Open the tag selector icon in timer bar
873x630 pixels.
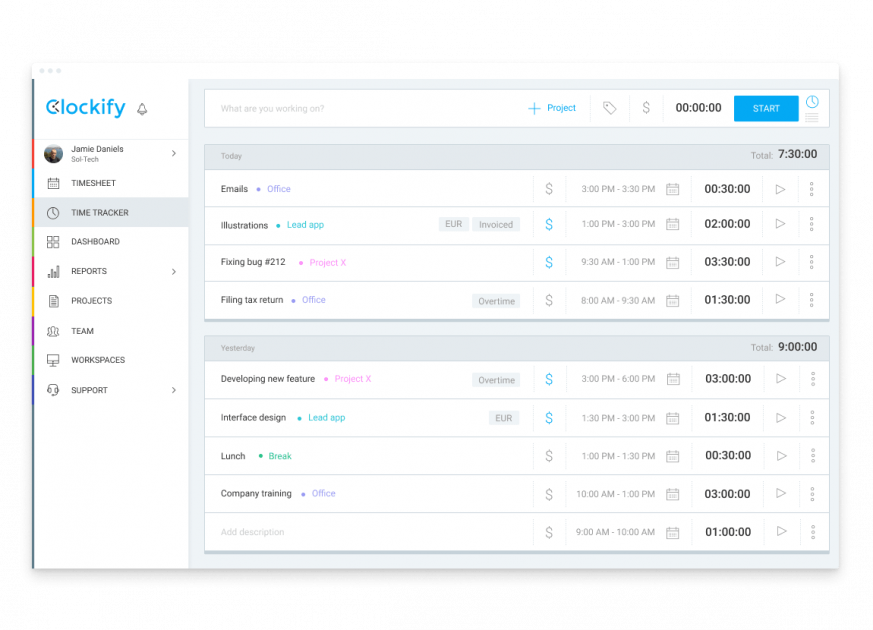click(610, 108)
